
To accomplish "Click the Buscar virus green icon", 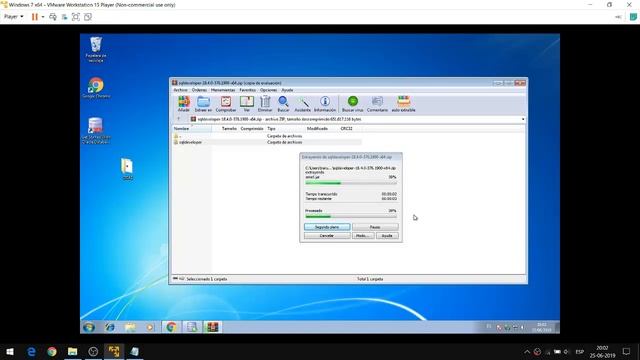I will tap(353, 104).
